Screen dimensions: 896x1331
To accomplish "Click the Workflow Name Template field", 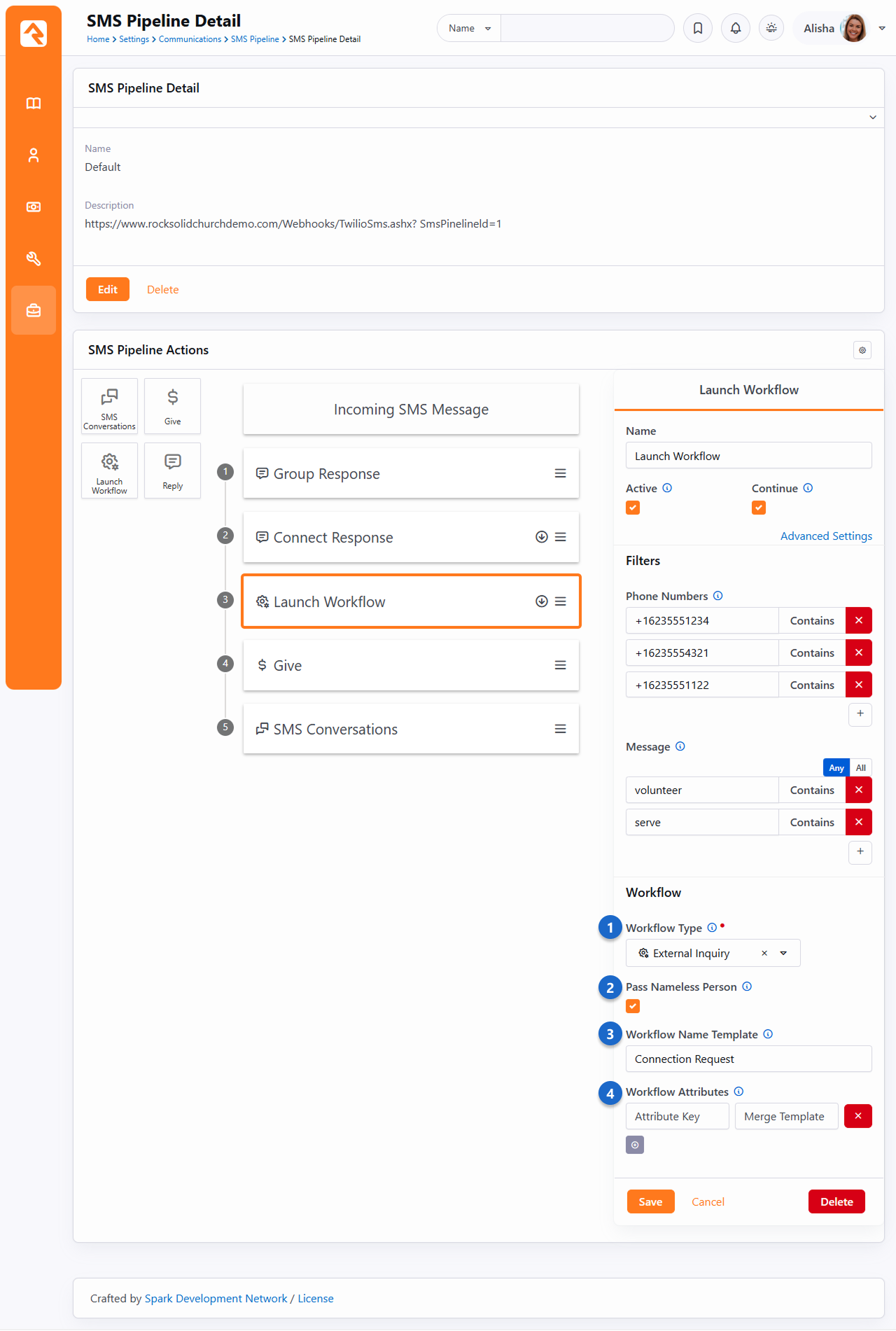I will click(748, 1059).
